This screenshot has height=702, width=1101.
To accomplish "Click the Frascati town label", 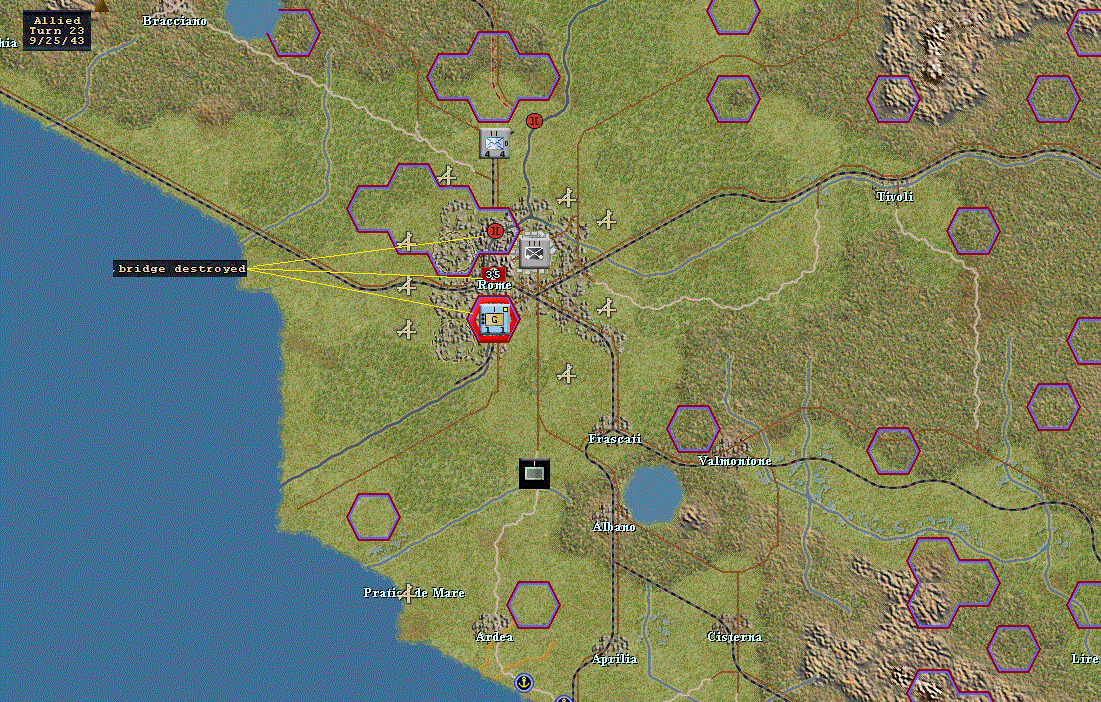I will pyautogui.click(x=615, y=439).
